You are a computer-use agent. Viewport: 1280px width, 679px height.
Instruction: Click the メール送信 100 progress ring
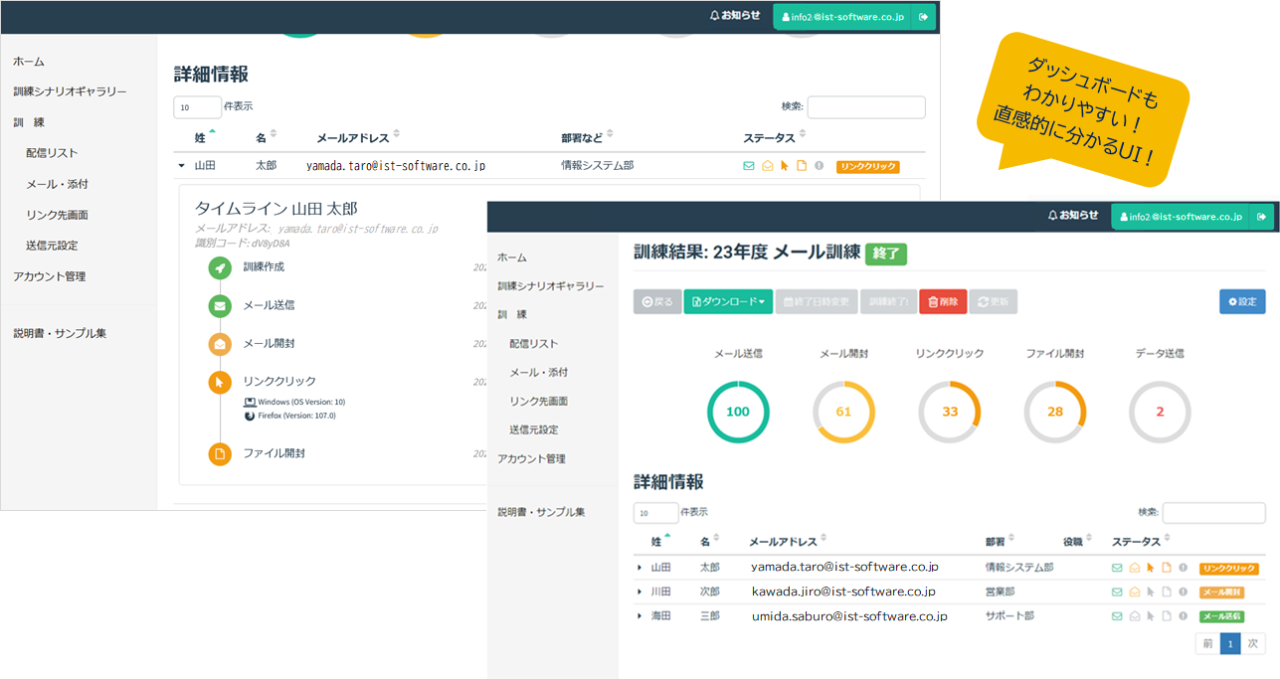point(738,412)
